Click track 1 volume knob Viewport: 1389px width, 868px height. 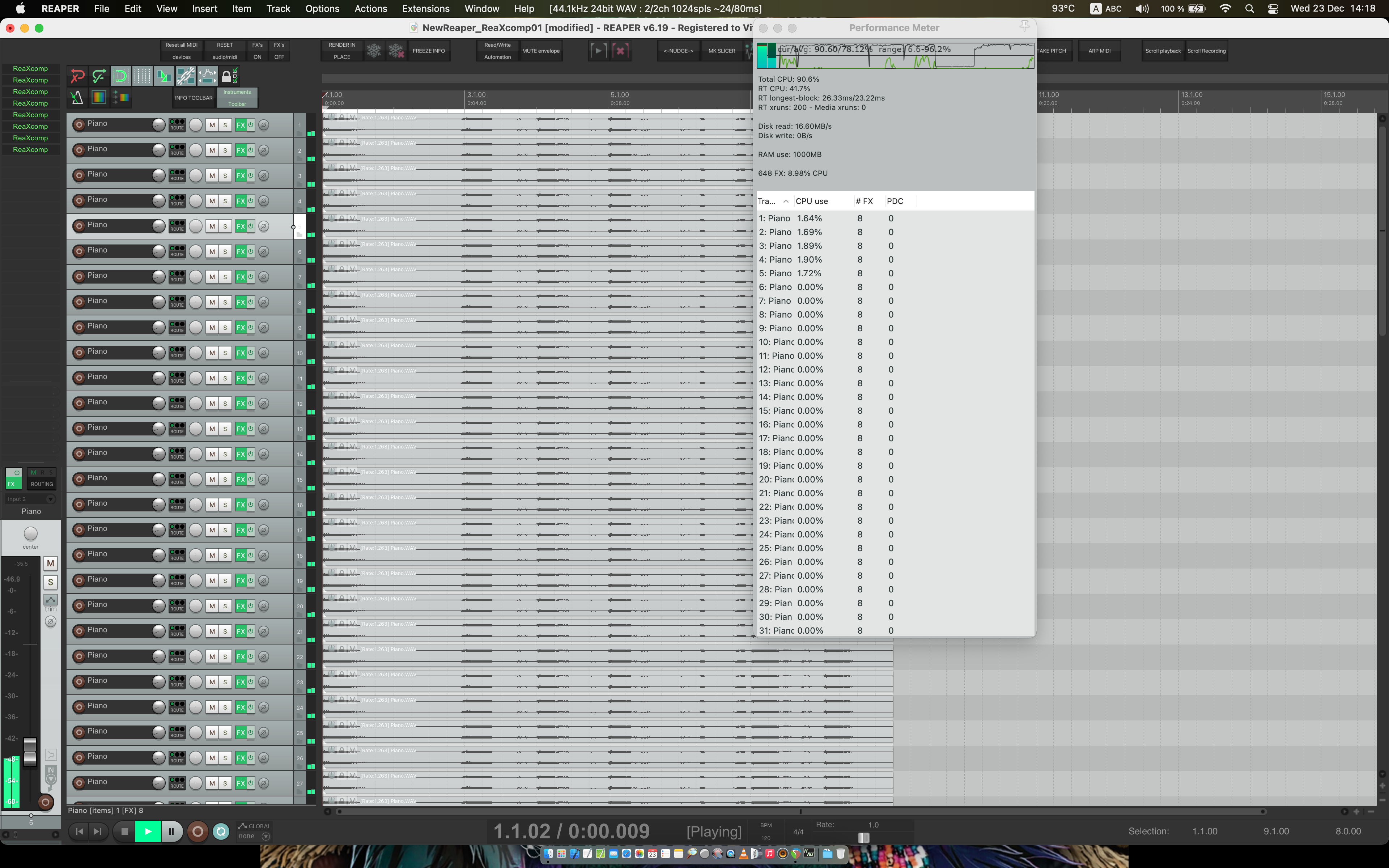click(x=158, y=124)
